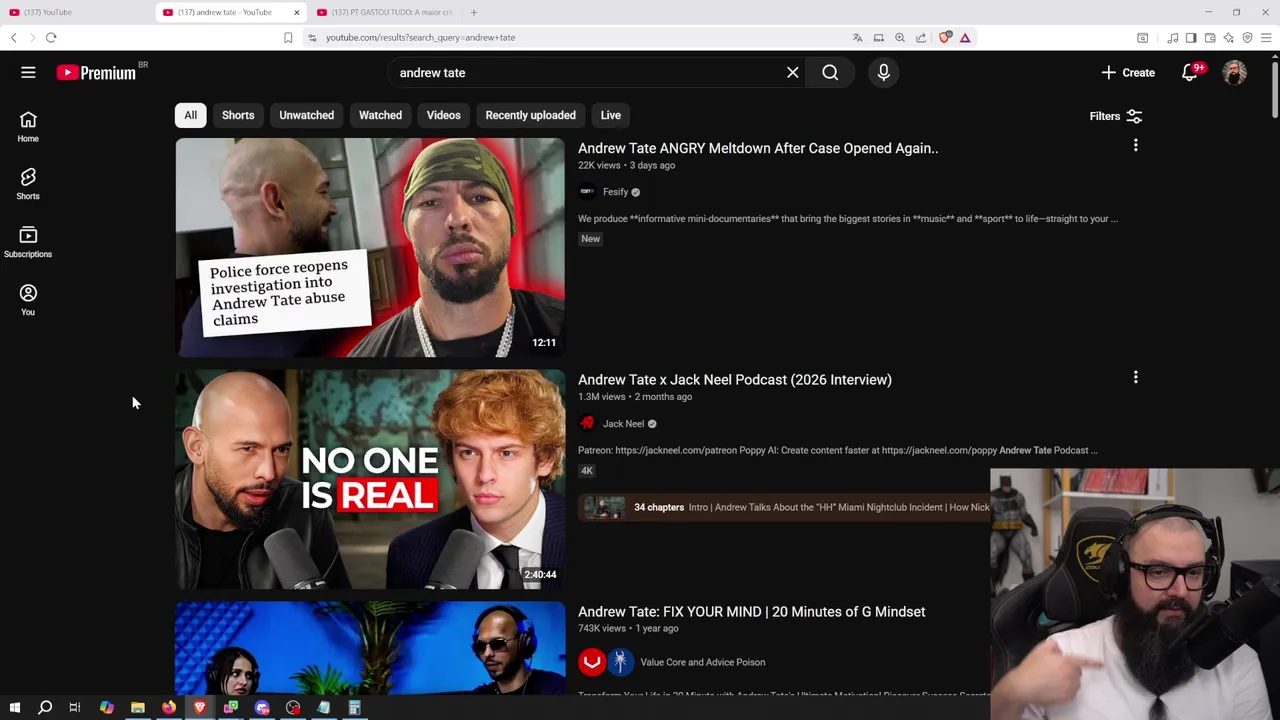Image resolution: width=1280 pixels, height=720 pixels.
Task: Select the All filter chip
Action: pyautogui.click(x=190, y=115)
